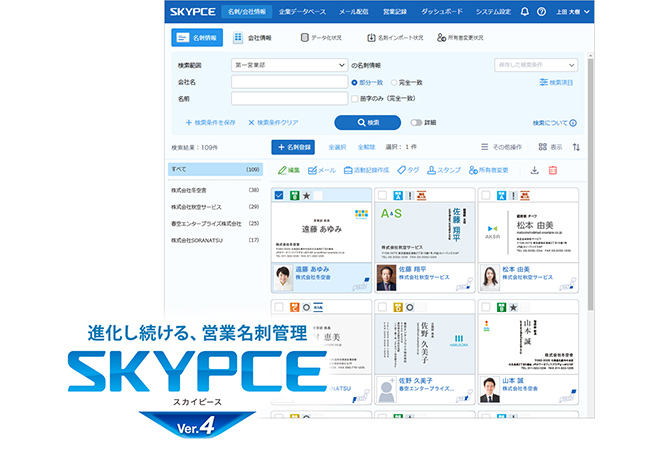The width and height of the screenshot is (650, 450).
Task: Open 検索について info icon
Action: coord(573,123)
